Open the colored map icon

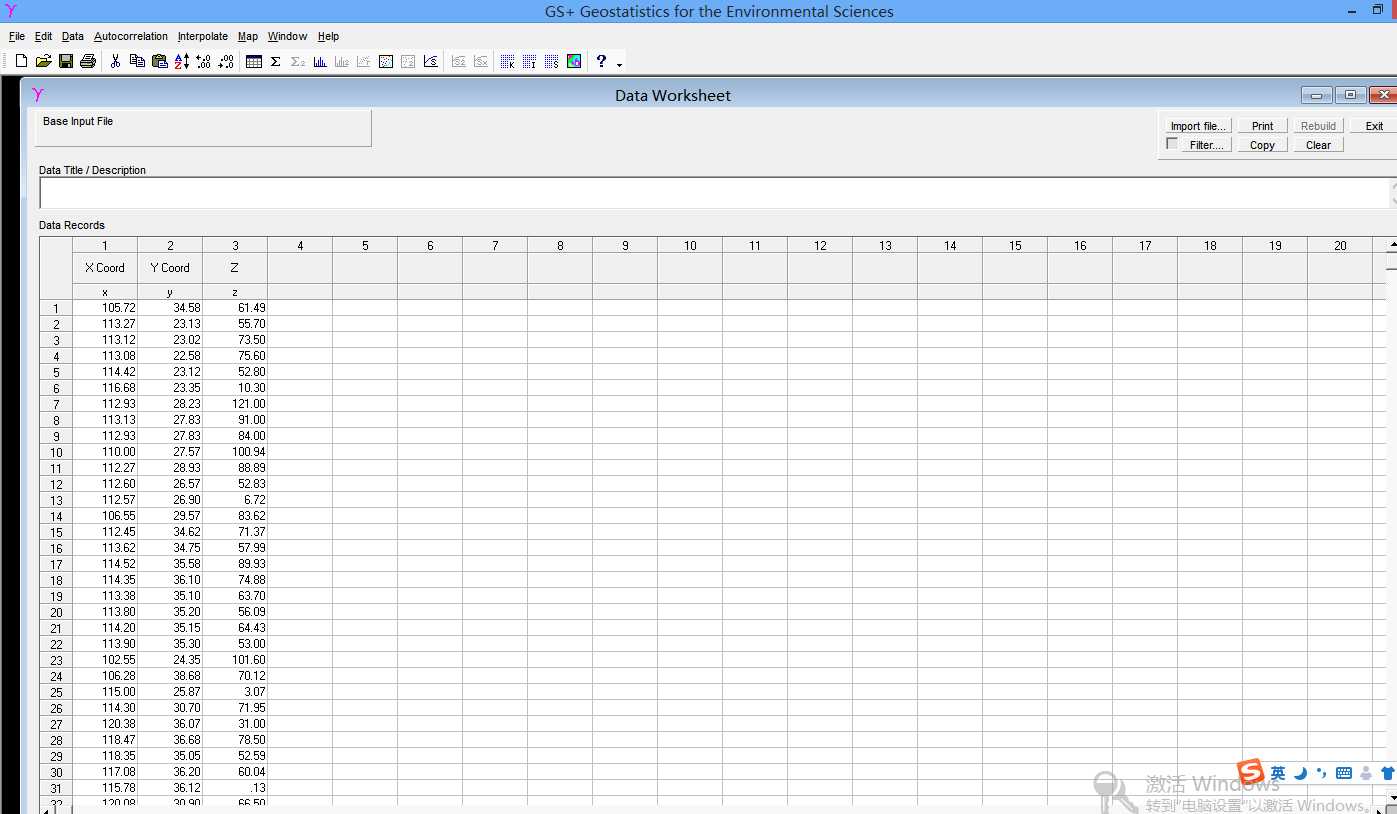tap(574, 61)
